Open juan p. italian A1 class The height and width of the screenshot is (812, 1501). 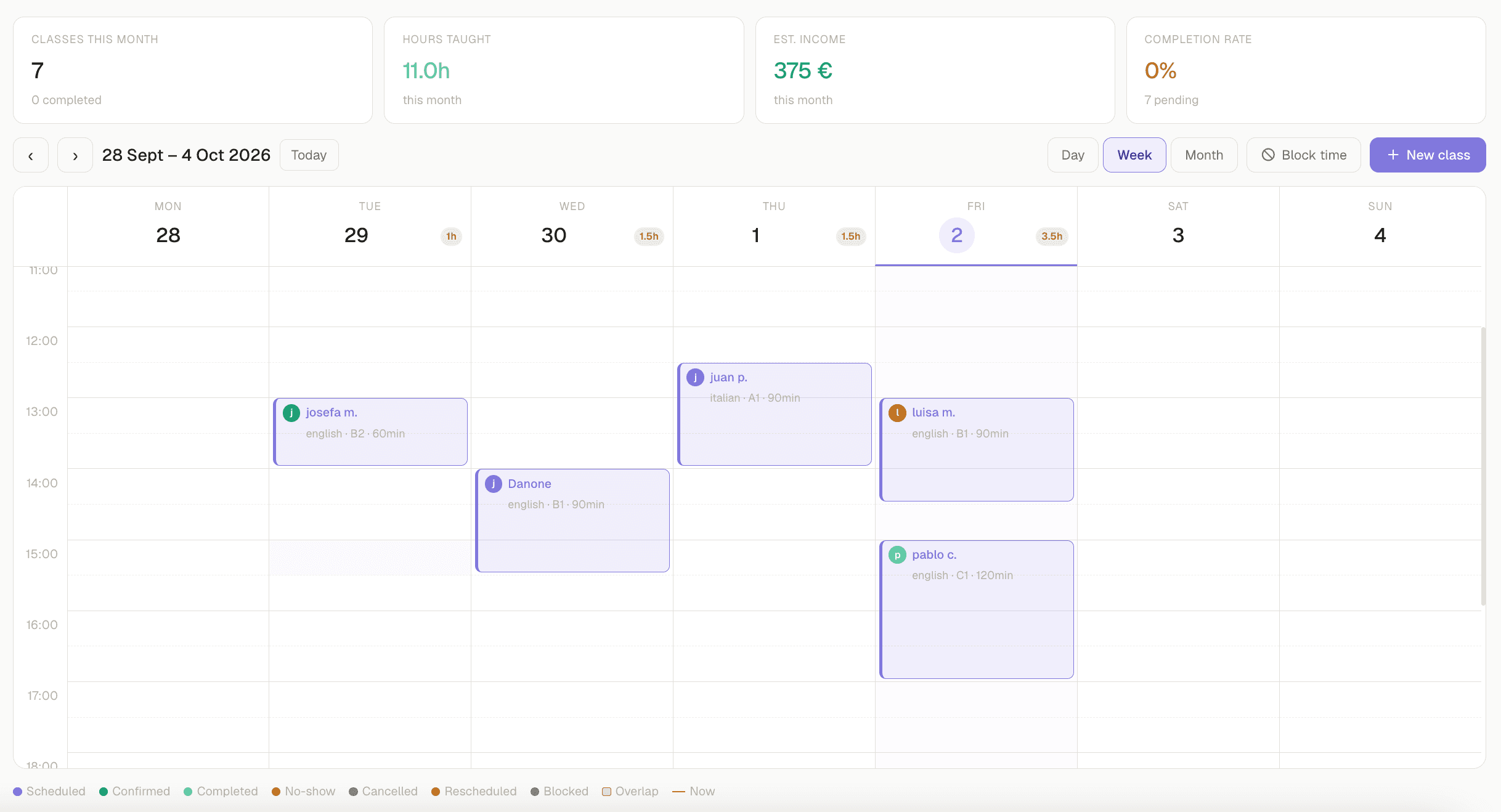point(775,414)
